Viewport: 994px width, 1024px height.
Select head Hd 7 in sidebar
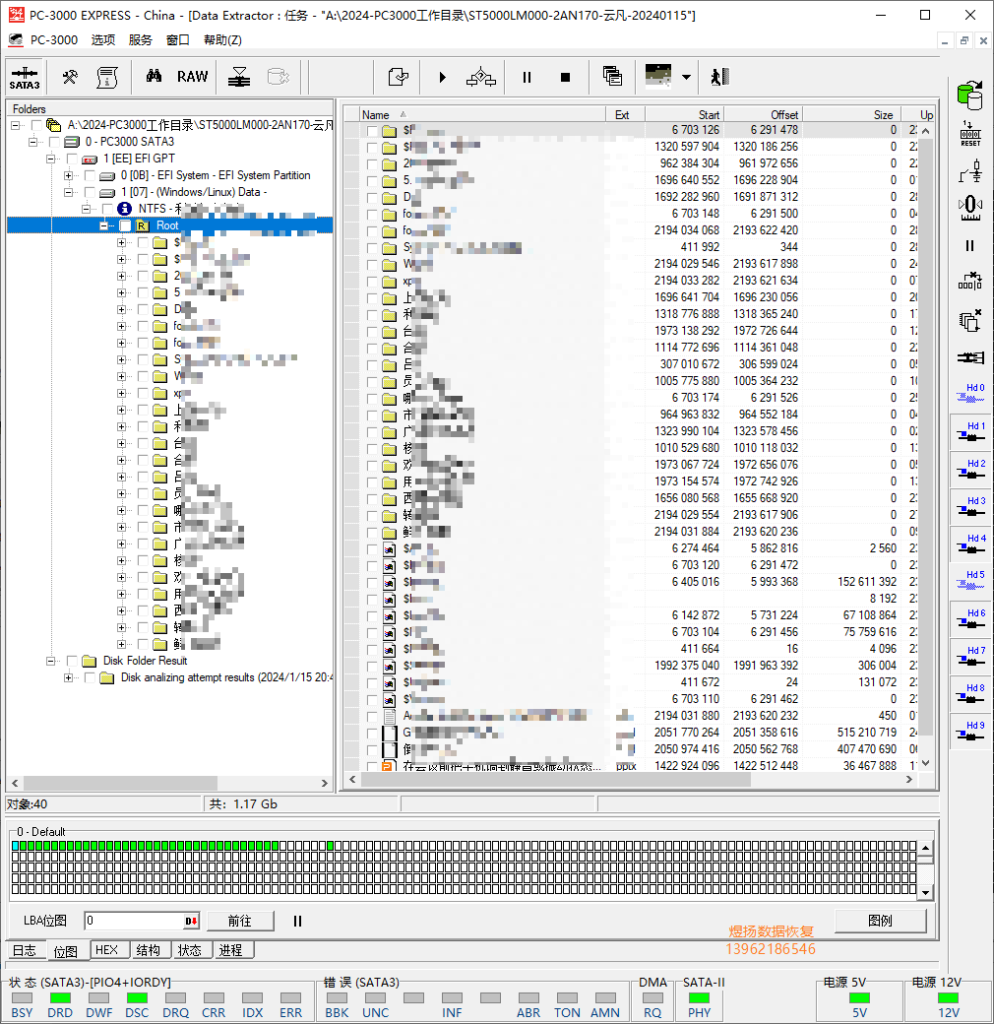970,656
